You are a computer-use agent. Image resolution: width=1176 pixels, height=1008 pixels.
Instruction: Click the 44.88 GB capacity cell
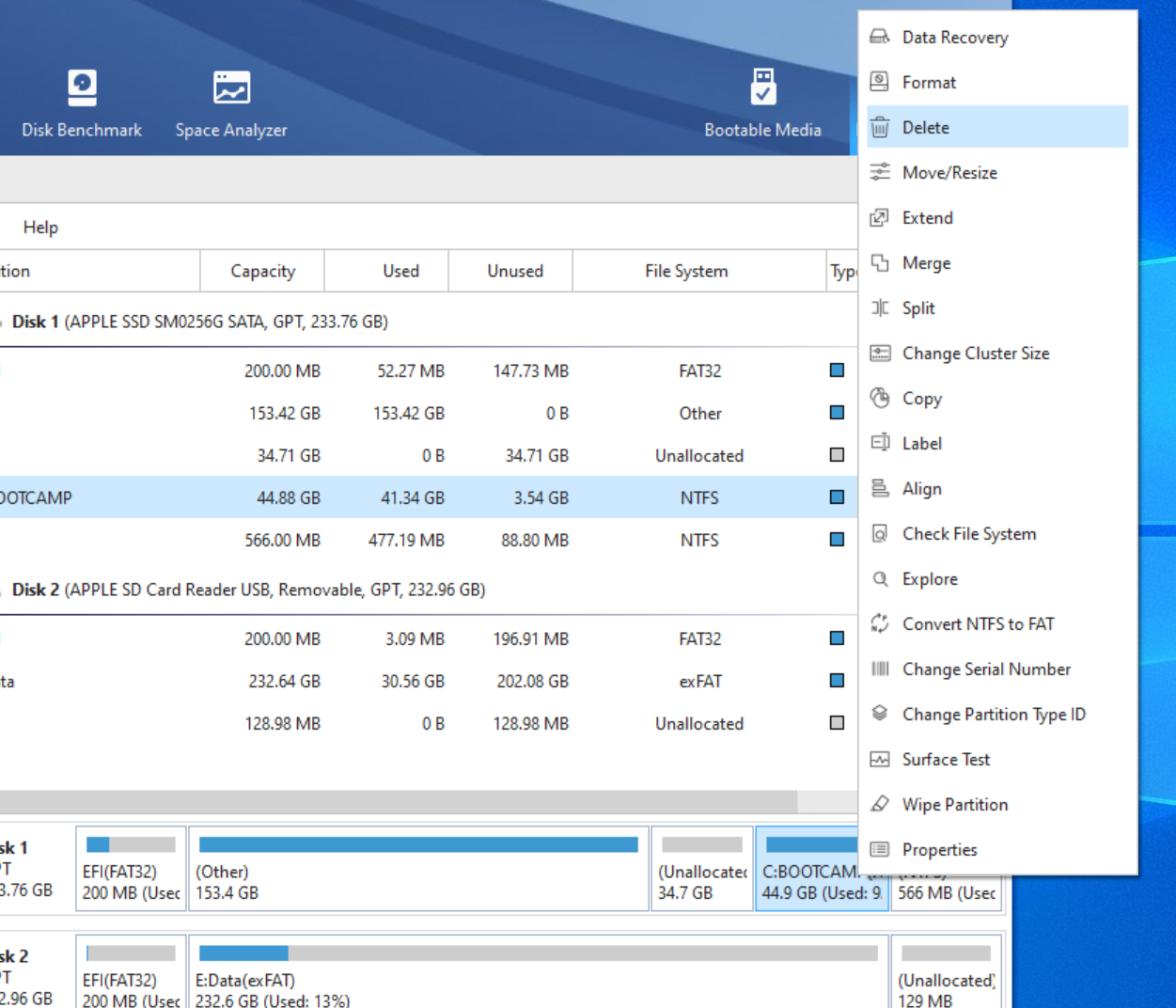point(289,497)
